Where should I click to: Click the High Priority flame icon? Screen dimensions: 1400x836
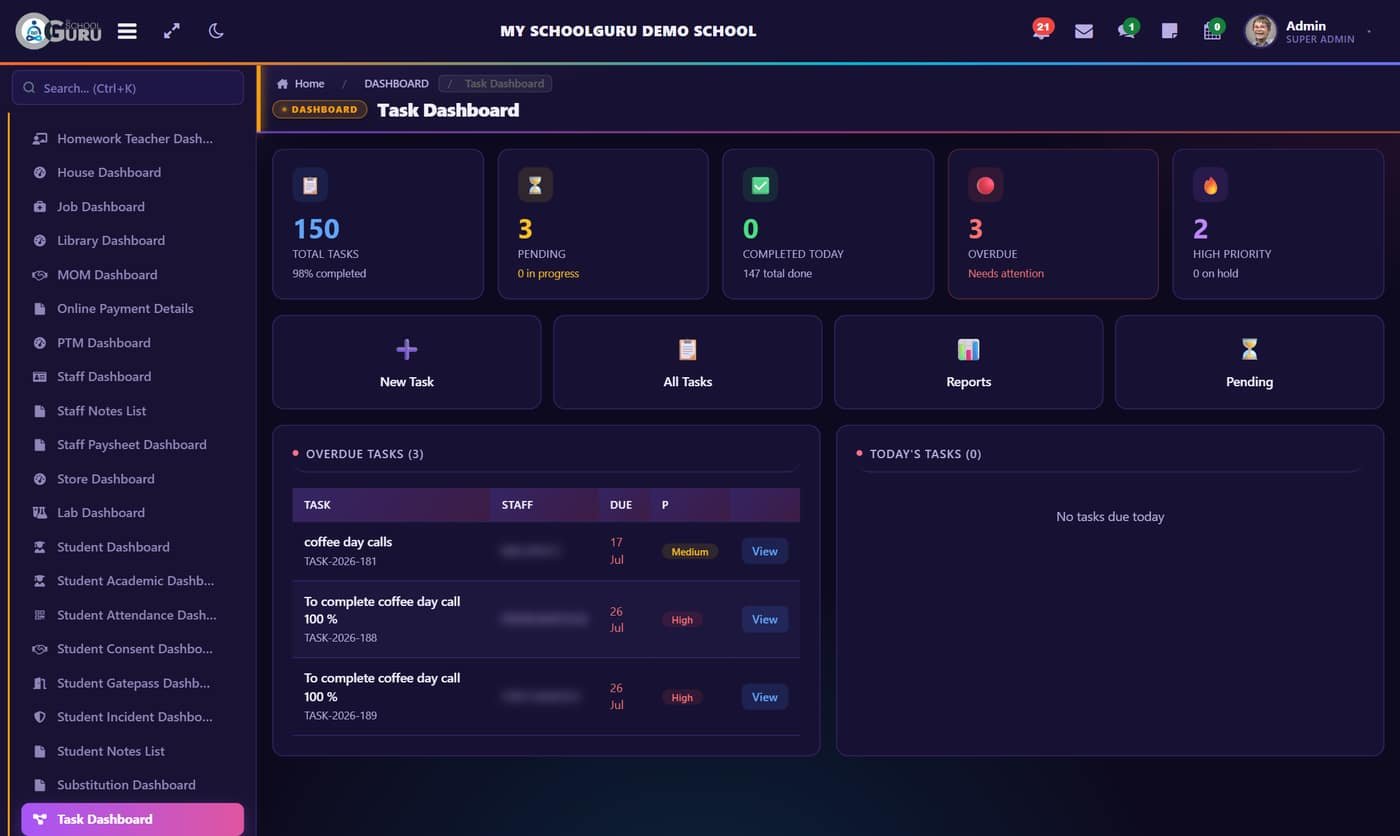(x=1210, y=185)
